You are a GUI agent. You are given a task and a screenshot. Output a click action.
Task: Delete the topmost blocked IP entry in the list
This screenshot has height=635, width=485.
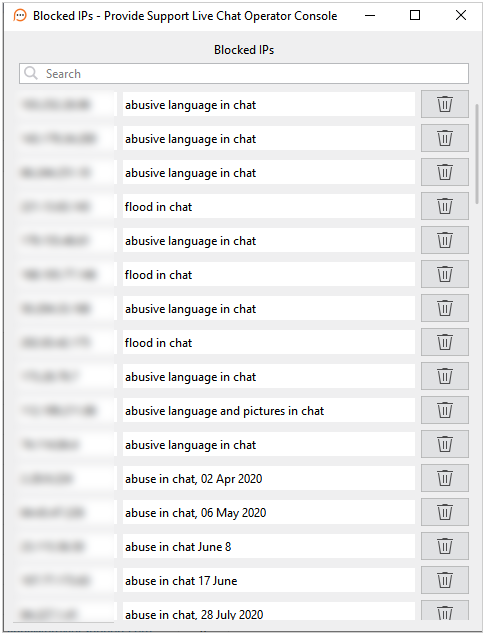pos(445,104)
